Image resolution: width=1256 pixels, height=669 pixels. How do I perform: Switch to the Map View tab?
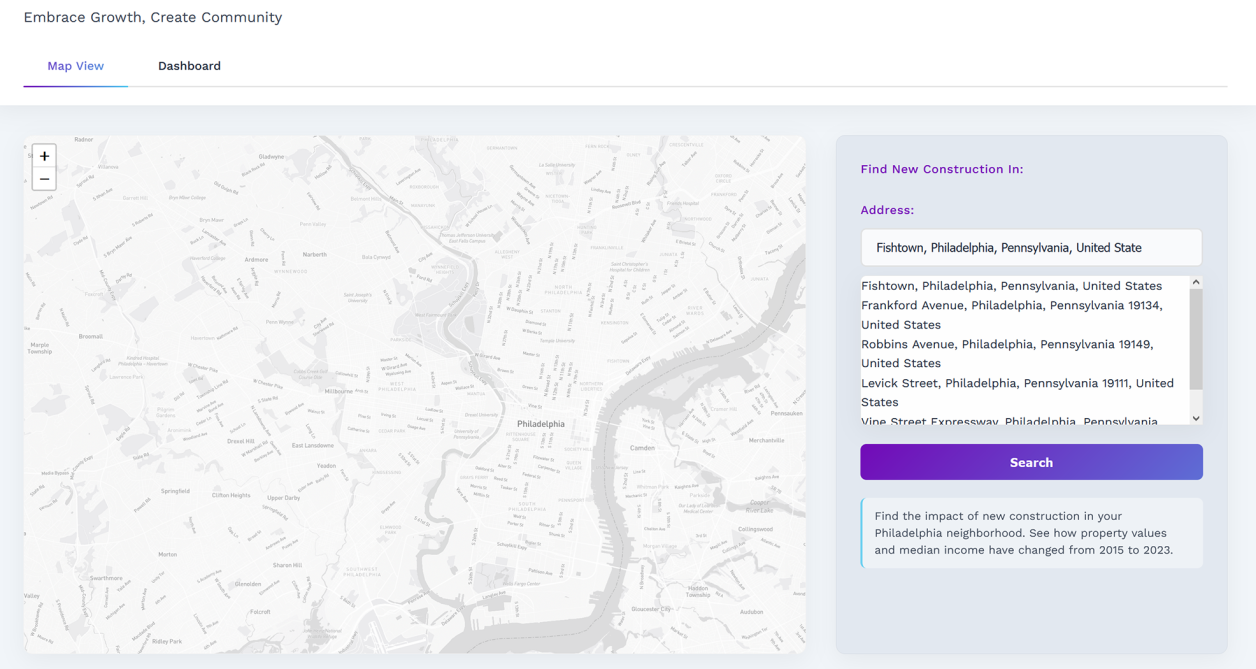coord(76,66)
